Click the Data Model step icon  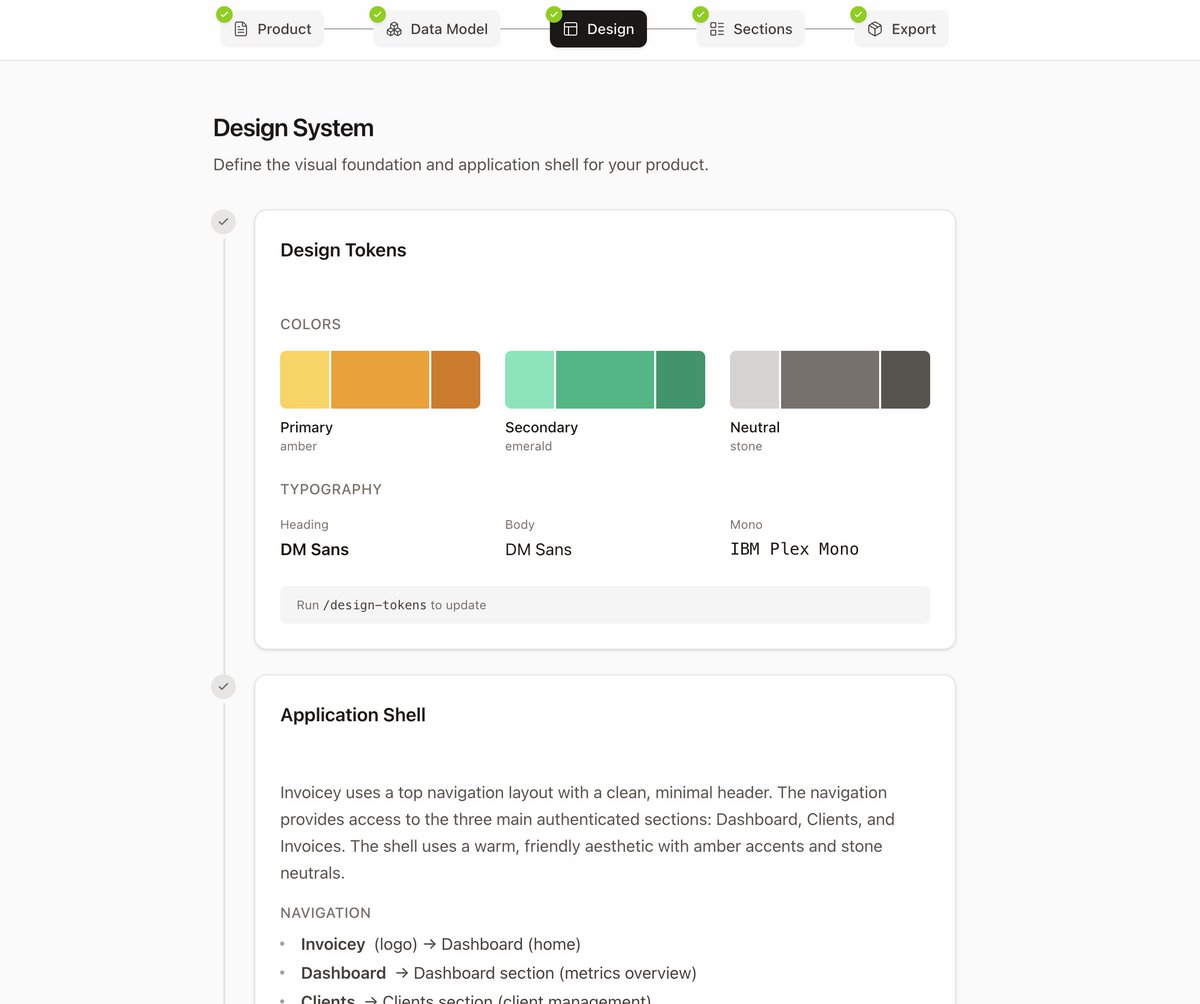coord(394,29)
